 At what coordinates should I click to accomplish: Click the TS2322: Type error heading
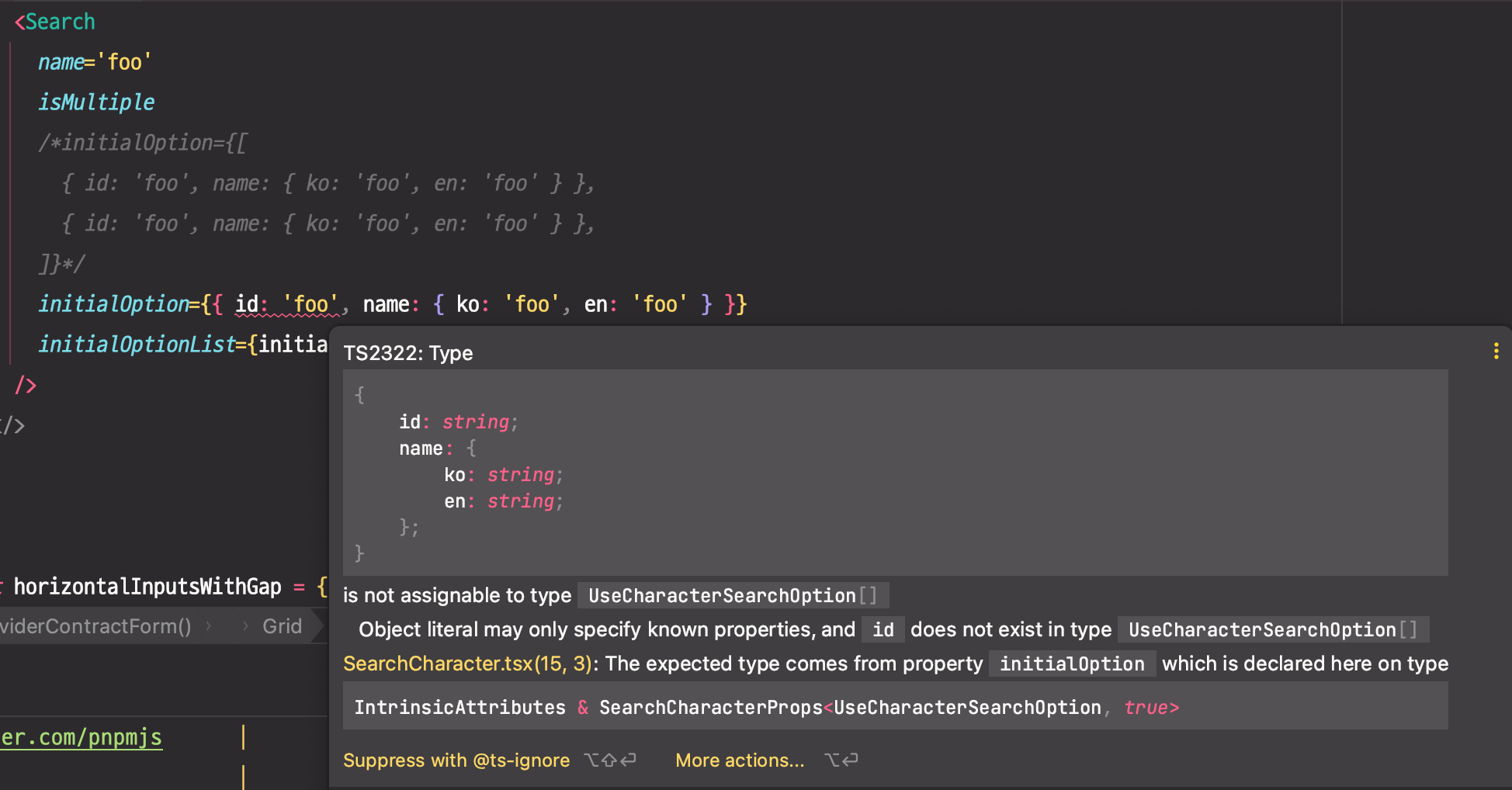[x=408, y=353]
